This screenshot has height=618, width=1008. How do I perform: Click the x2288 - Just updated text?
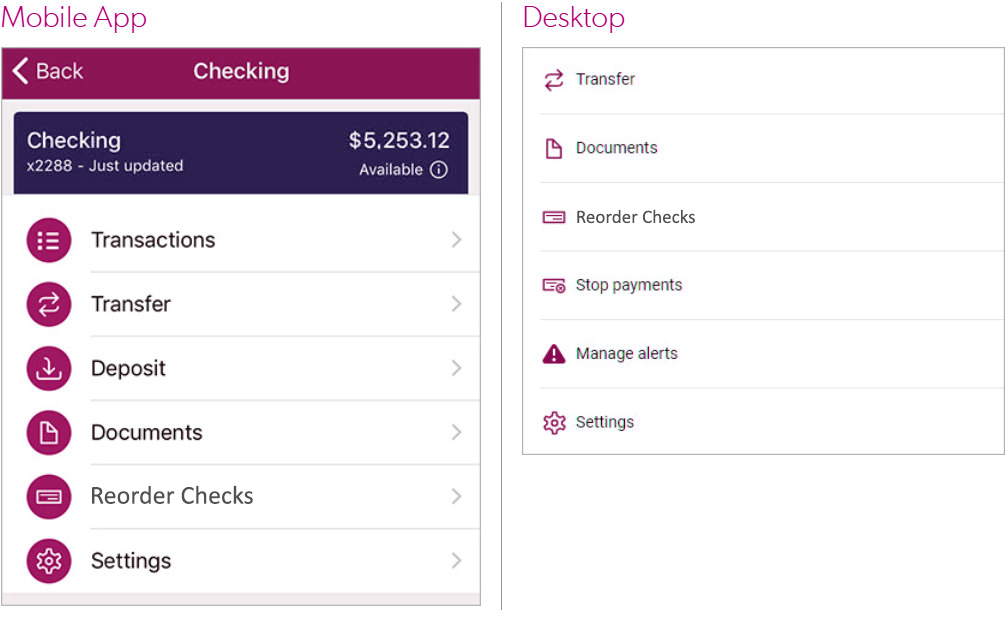pos(105,166)
